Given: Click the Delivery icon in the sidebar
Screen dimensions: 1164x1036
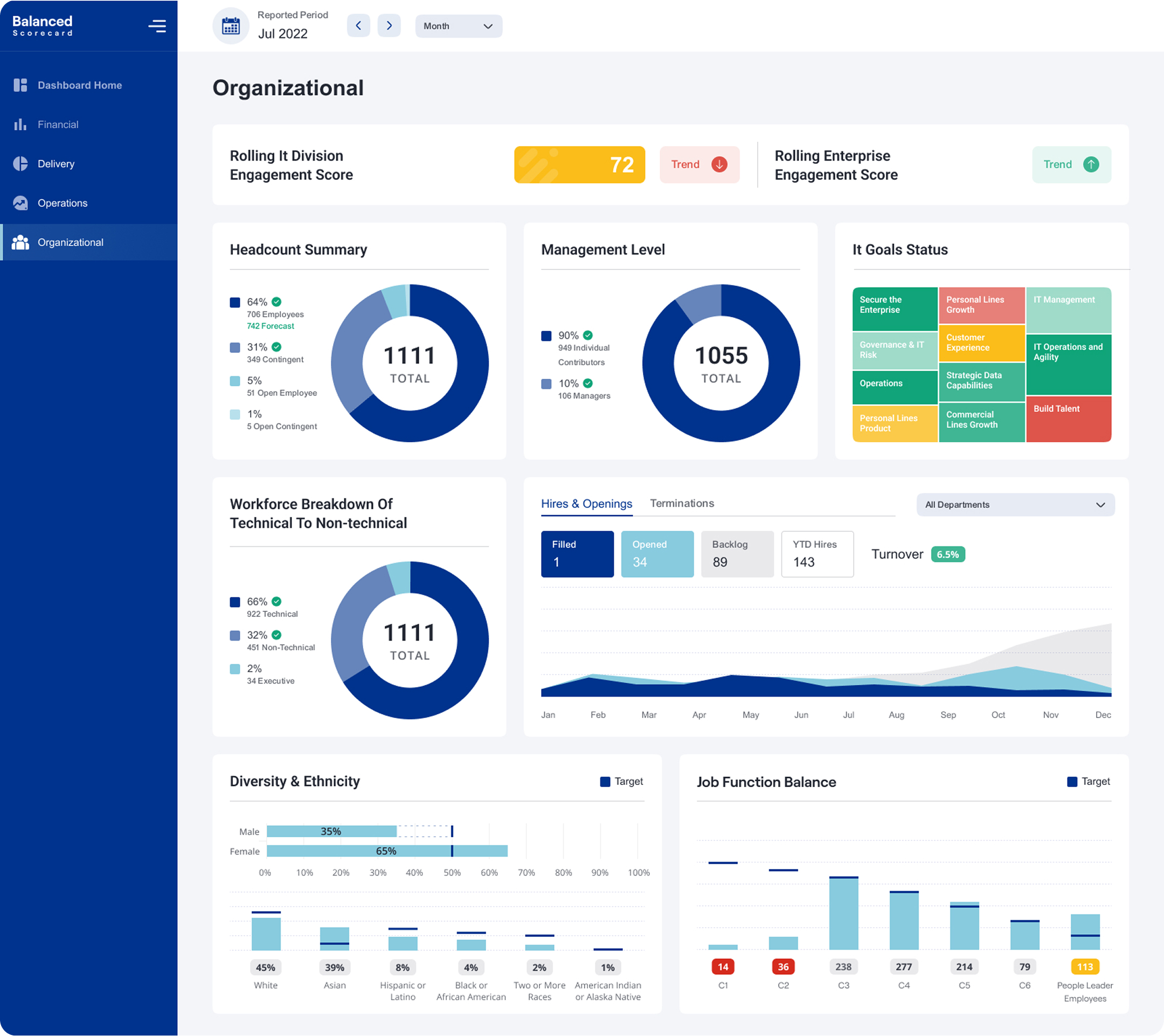Looking at the screenshot, I should [20, 163].
